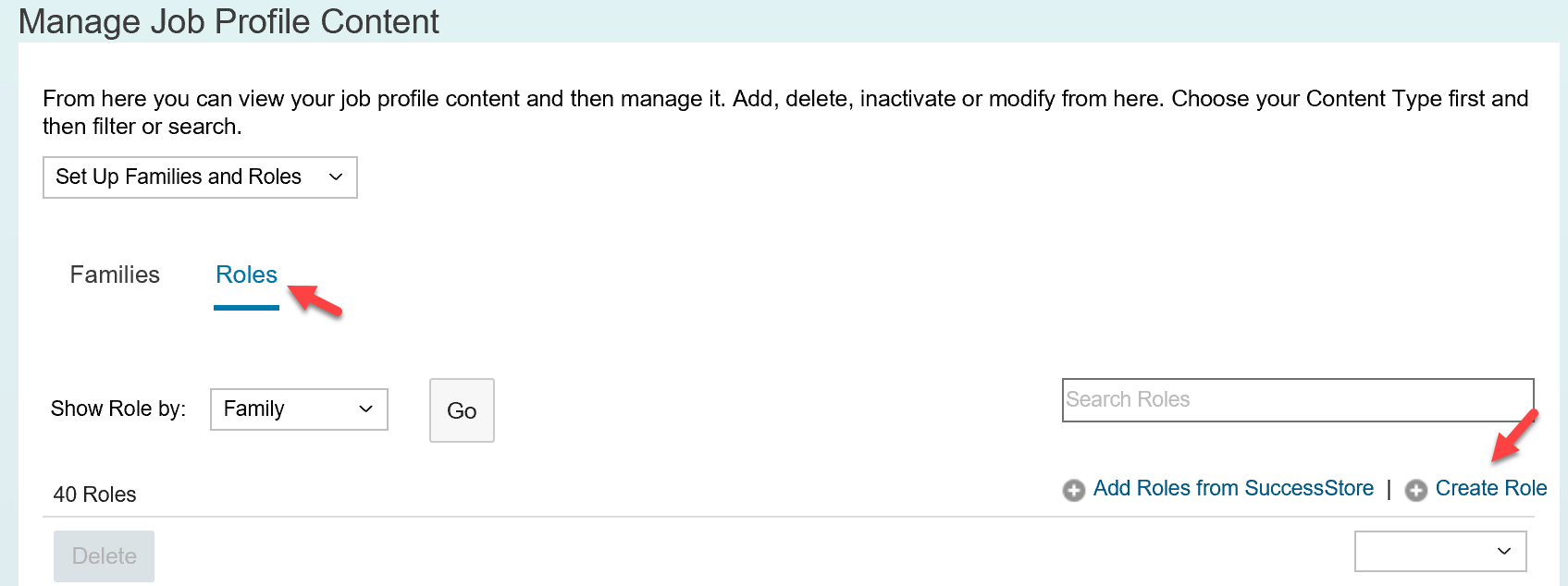
Task: Expand the Show Role by Family dropdown
Action: click(299, 409)
